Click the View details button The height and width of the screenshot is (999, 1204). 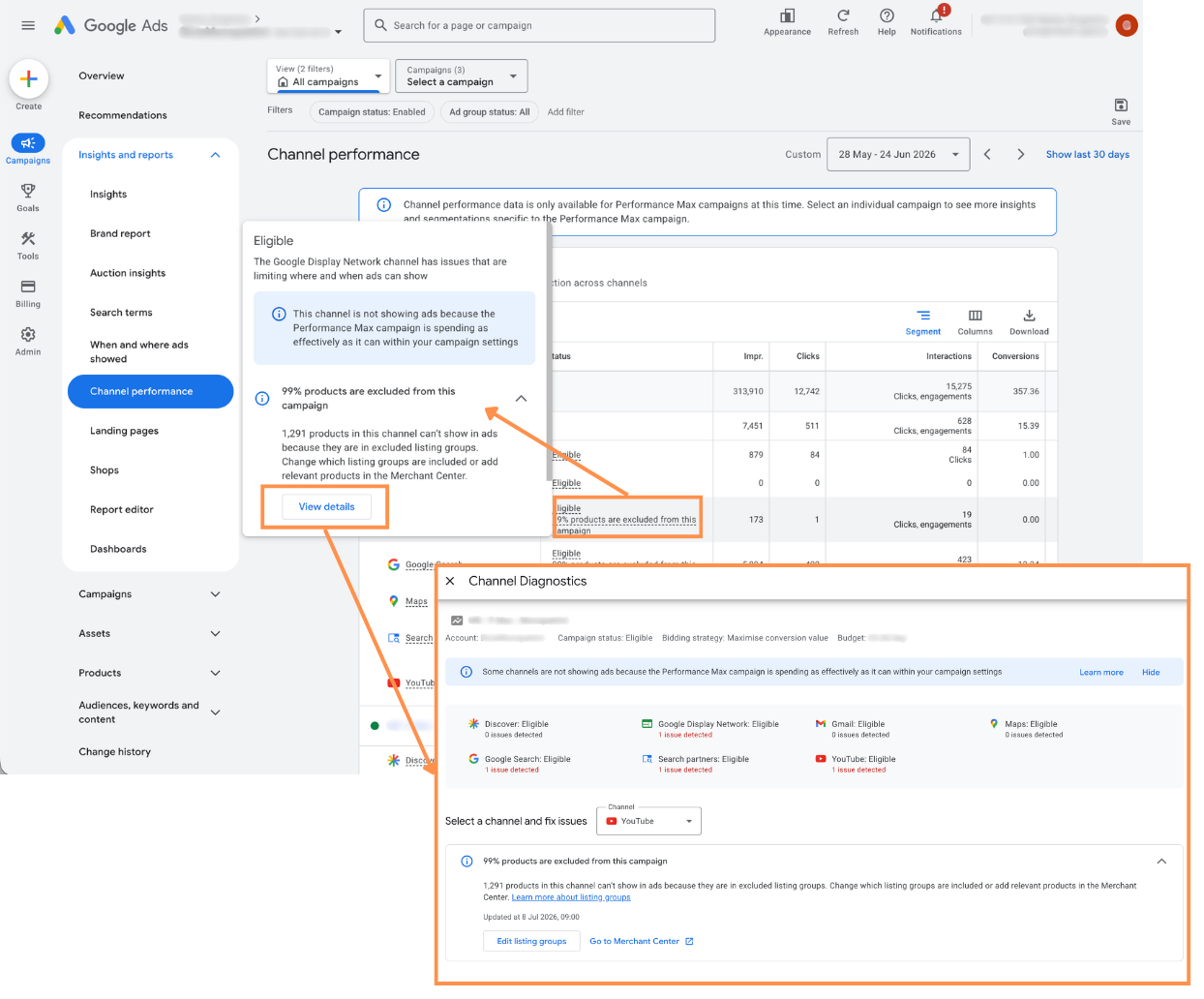pos(327,506)
